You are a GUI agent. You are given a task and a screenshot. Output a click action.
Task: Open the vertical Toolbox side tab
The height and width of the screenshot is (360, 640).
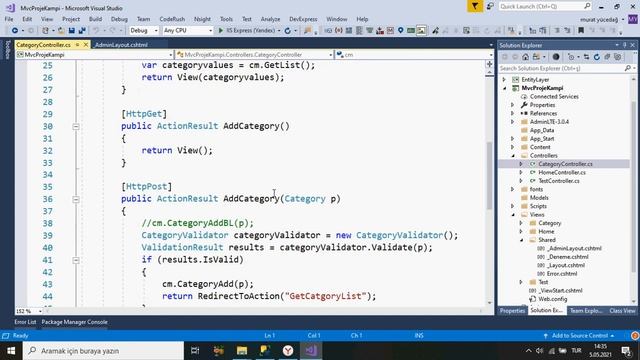7,50
